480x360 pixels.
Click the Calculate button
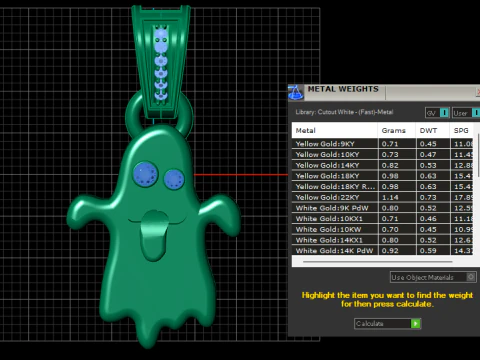[387, 324]
